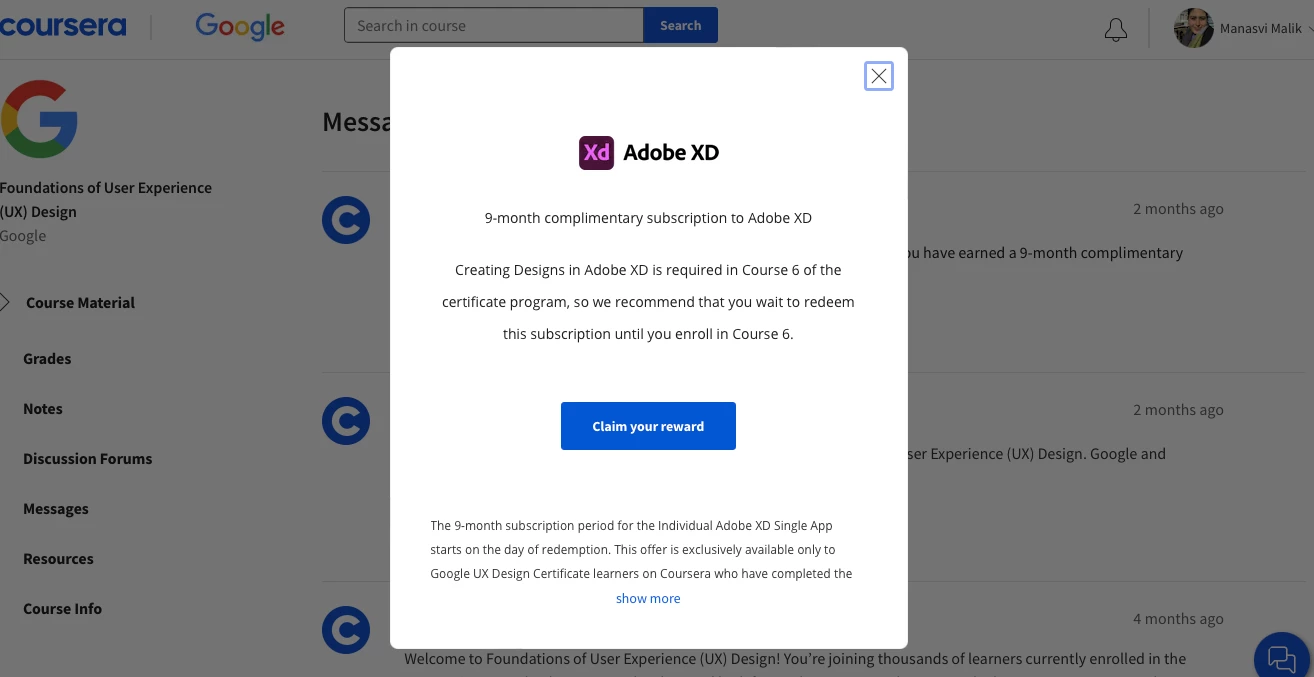1314x677 pixels.
Task: Expand the Course Material section
Action: pos(80,302)
